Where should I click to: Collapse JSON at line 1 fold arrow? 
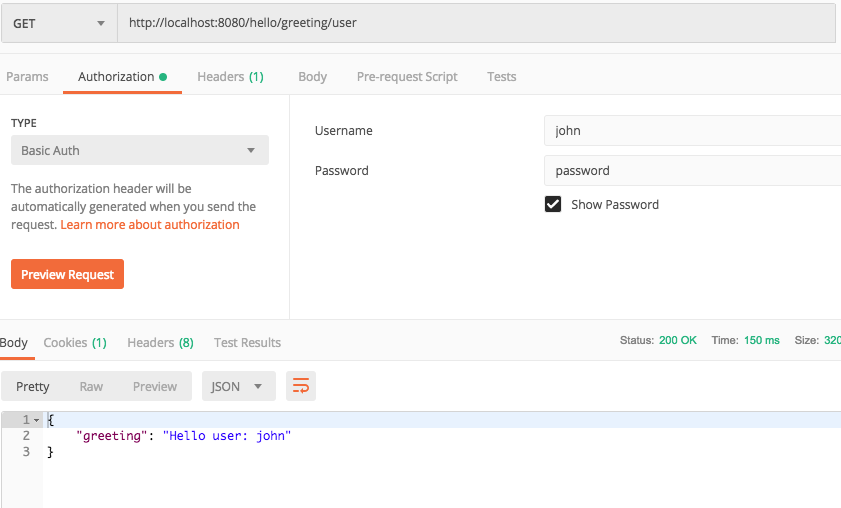[36, 420]
